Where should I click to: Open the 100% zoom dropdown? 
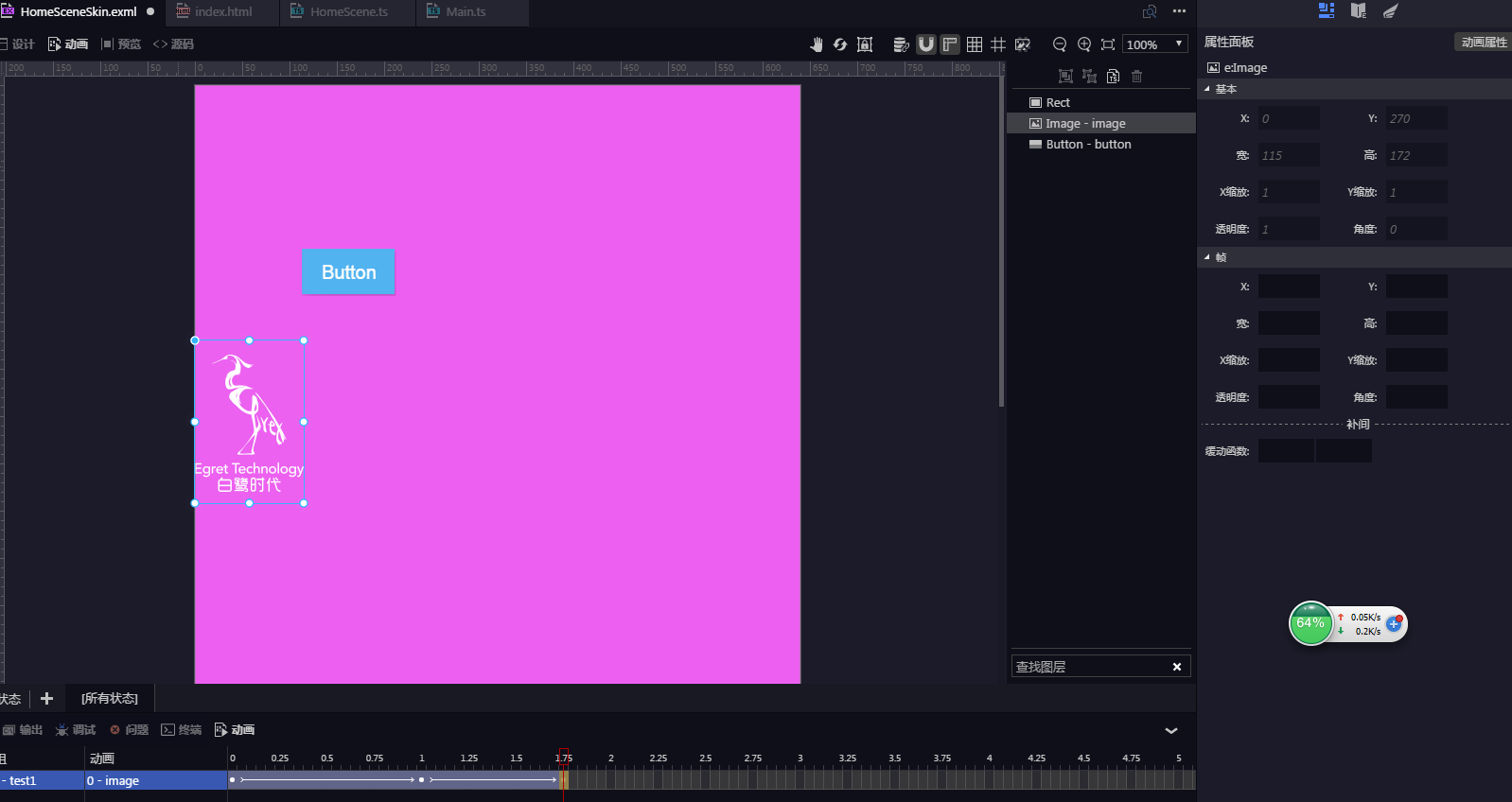1154,44
